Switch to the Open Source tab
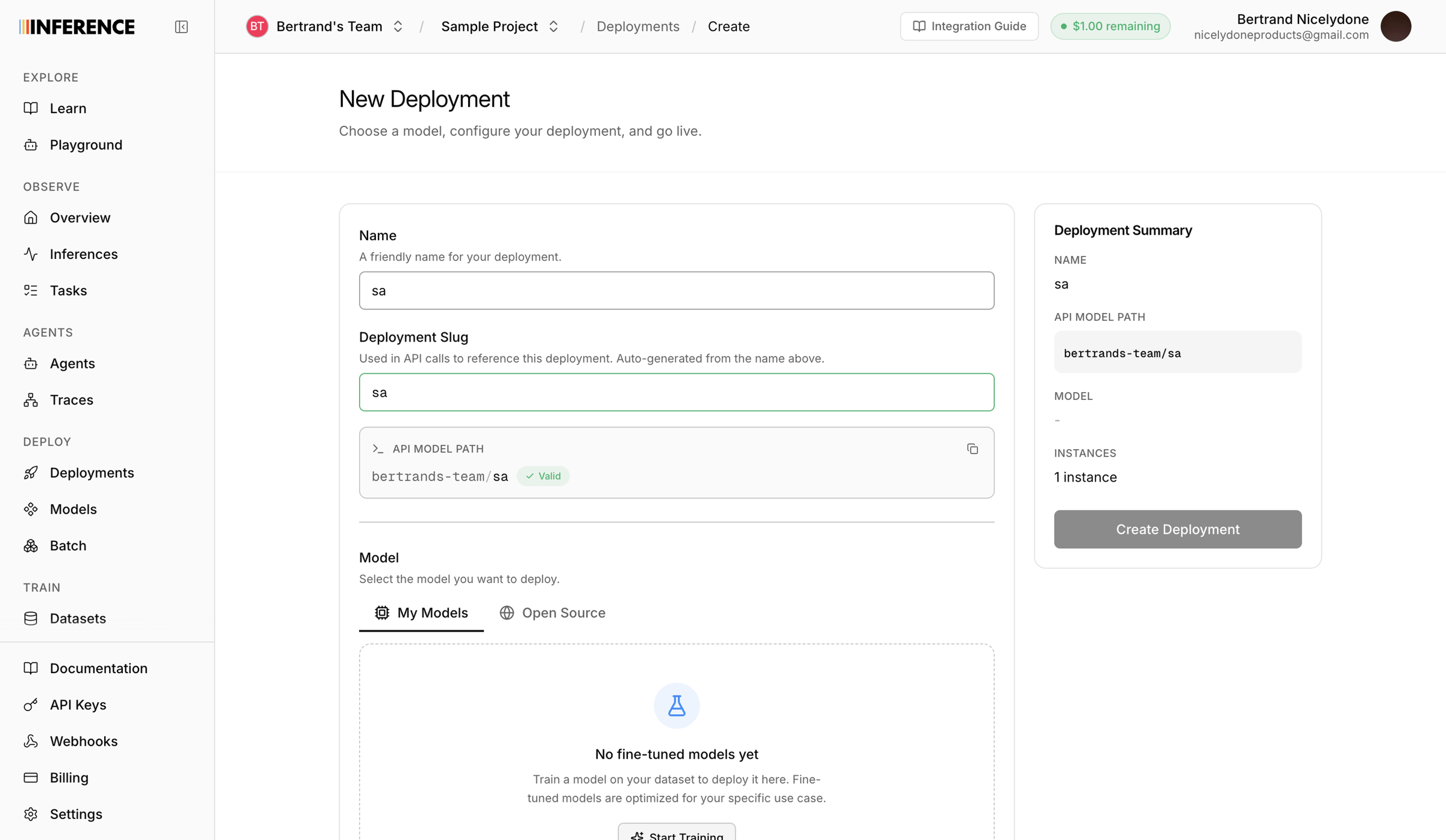Screen dimensions: 1446x840 [552, 612]
